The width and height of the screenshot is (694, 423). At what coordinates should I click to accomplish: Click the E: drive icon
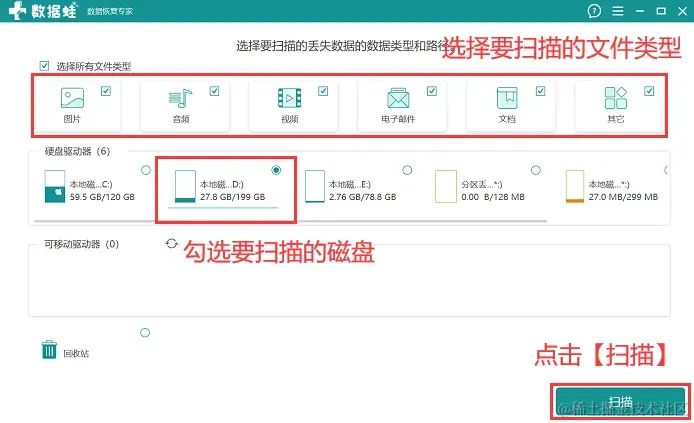(315, 186)
